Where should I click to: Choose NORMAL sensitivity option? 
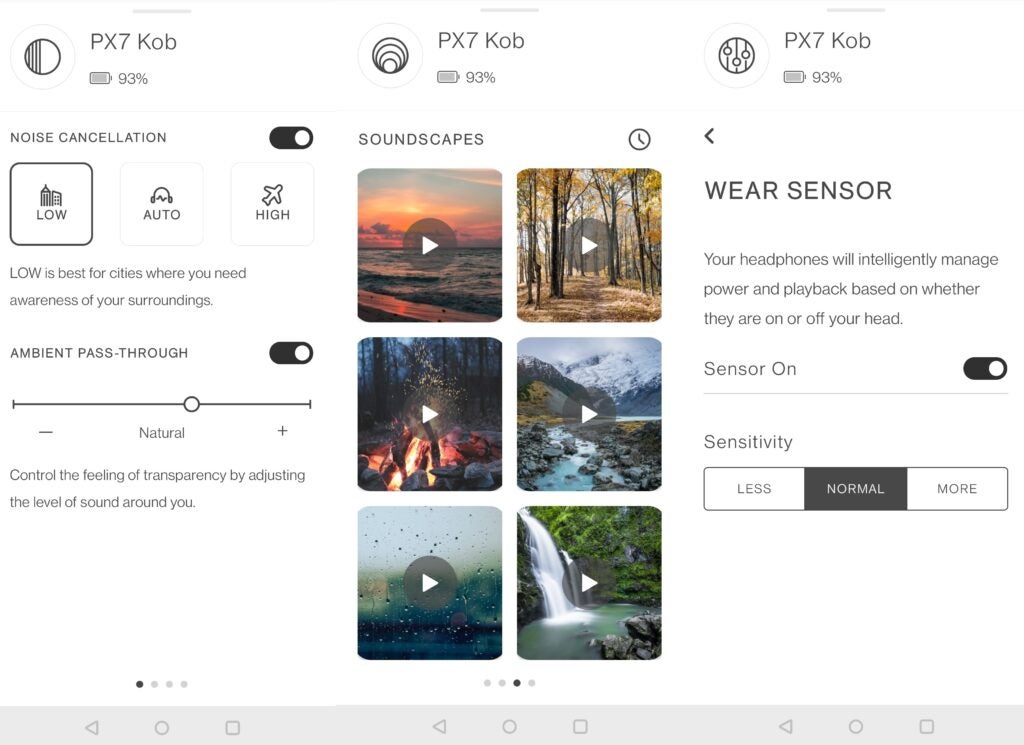point(856,488)
